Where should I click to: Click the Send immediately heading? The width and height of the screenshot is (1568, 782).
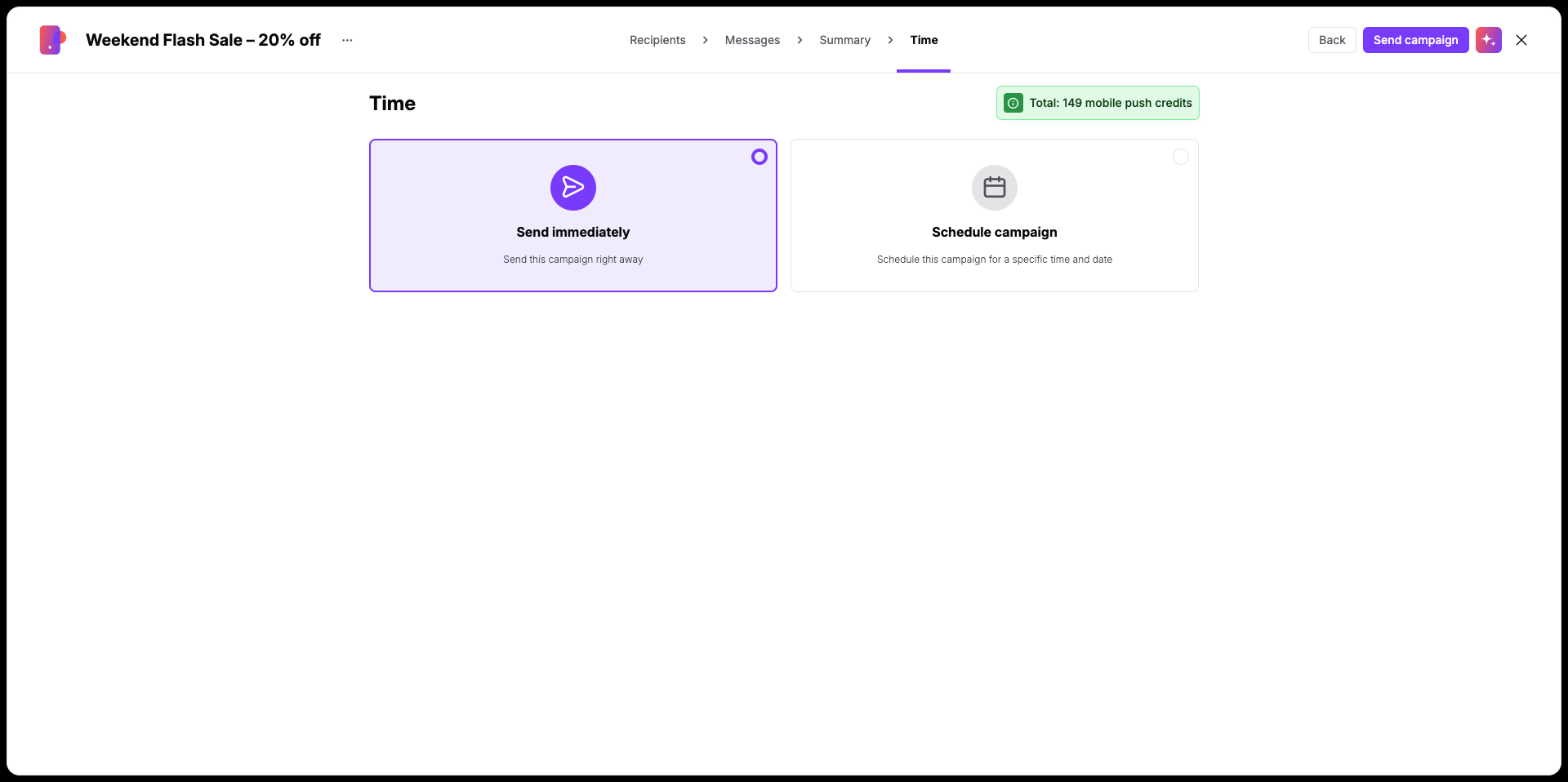click(573, 233)
